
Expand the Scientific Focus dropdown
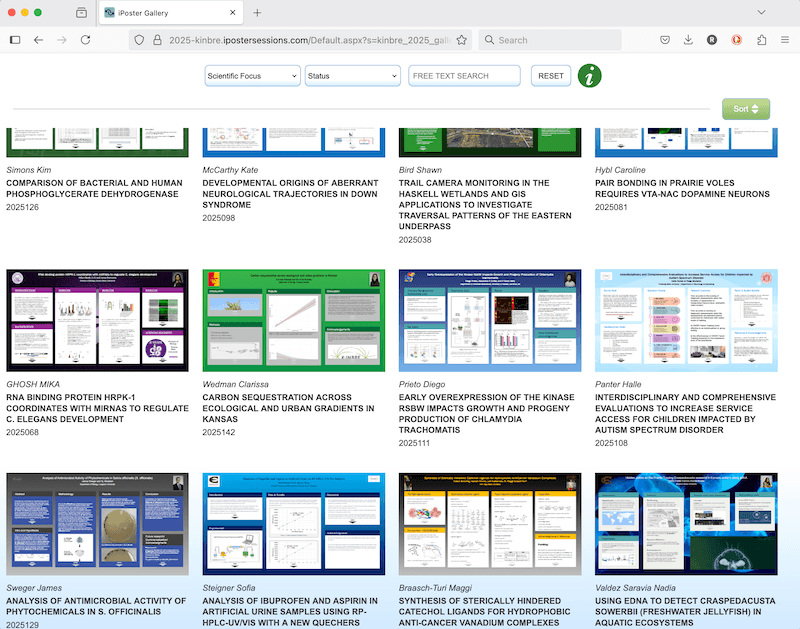tap(252, 76)
